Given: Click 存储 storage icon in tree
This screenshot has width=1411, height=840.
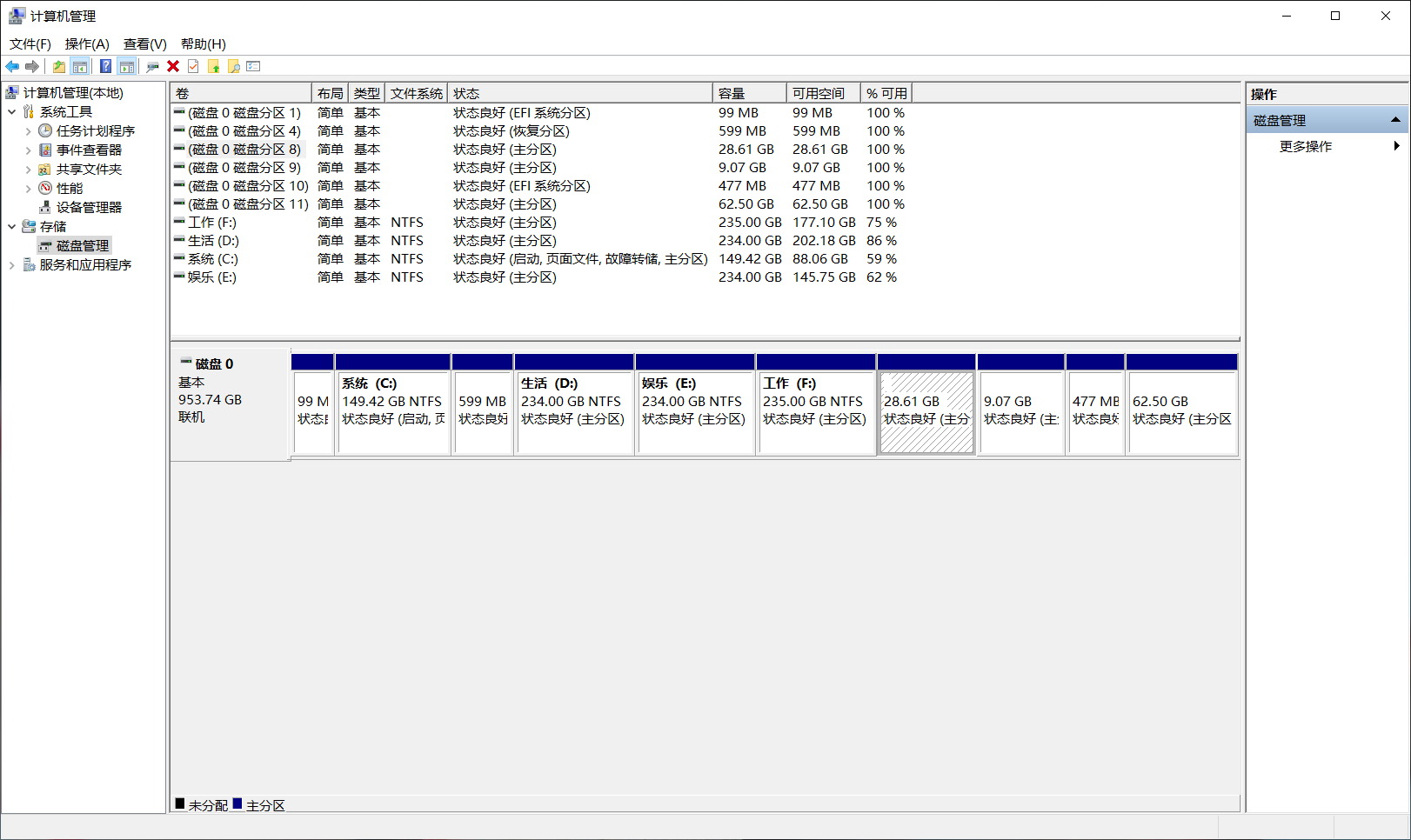Looking at the screenshot, I should (x=29, y=226).
